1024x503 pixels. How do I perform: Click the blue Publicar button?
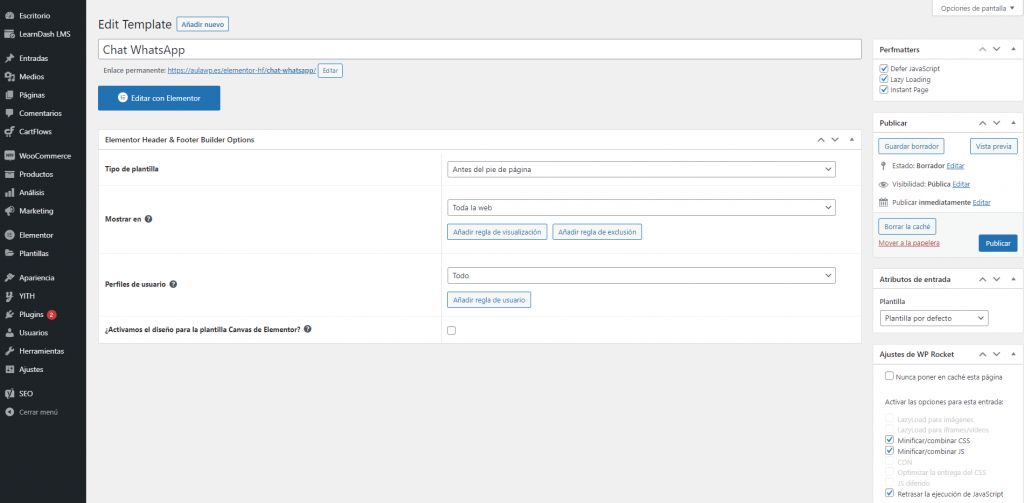tap(998, 243)
